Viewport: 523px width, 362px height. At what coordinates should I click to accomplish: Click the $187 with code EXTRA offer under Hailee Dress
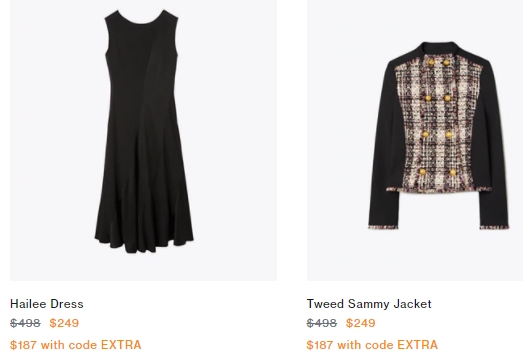[76, 345]
